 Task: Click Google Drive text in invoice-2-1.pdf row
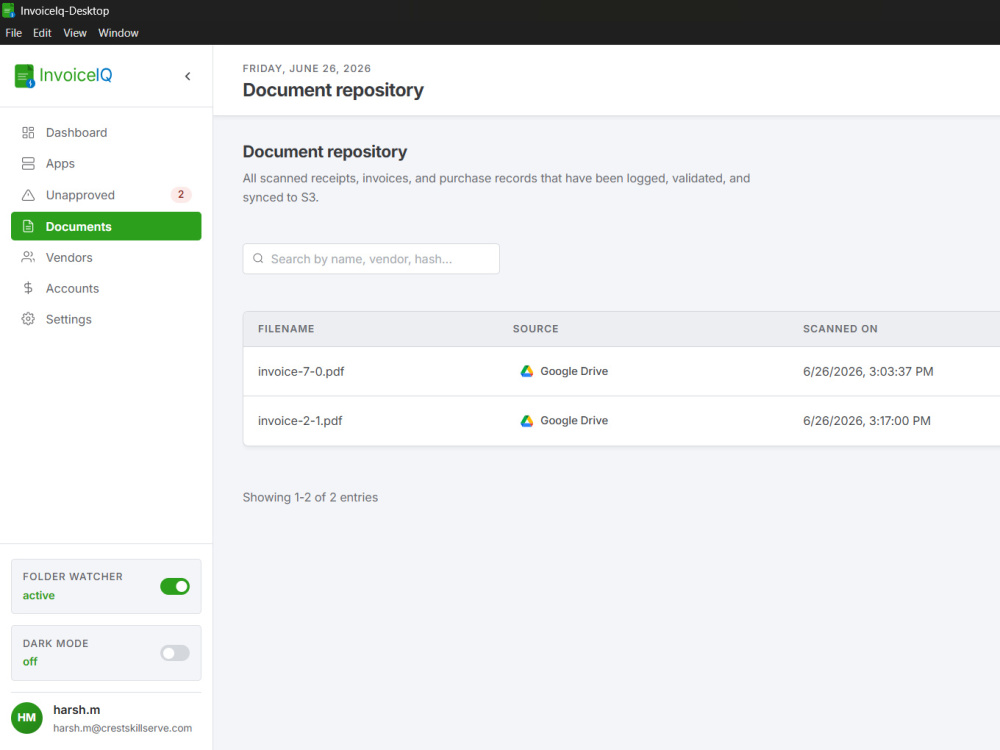[574, 421]
